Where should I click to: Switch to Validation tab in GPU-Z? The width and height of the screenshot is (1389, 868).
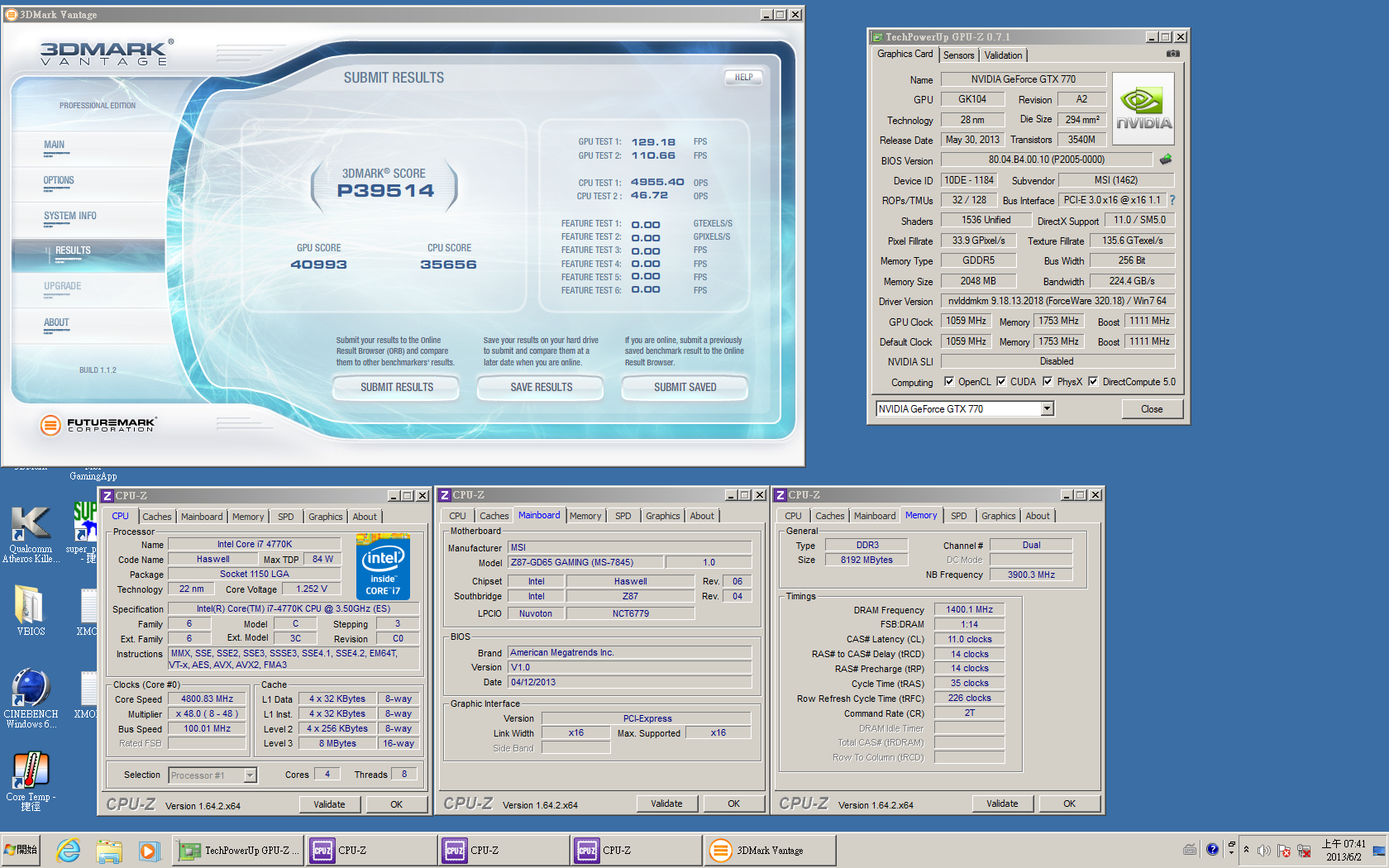tap(1003, 55)
